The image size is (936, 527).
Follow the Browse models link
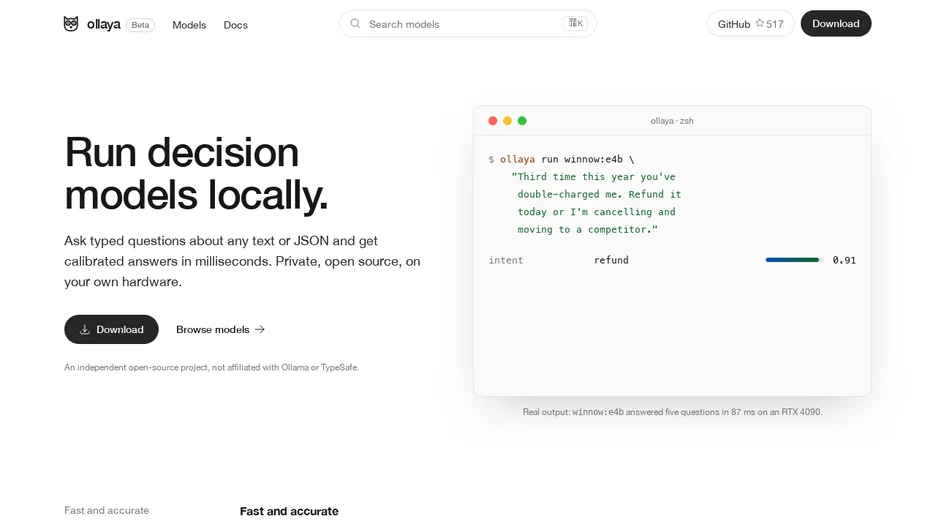pyautogui.click(x=220, y=329)
